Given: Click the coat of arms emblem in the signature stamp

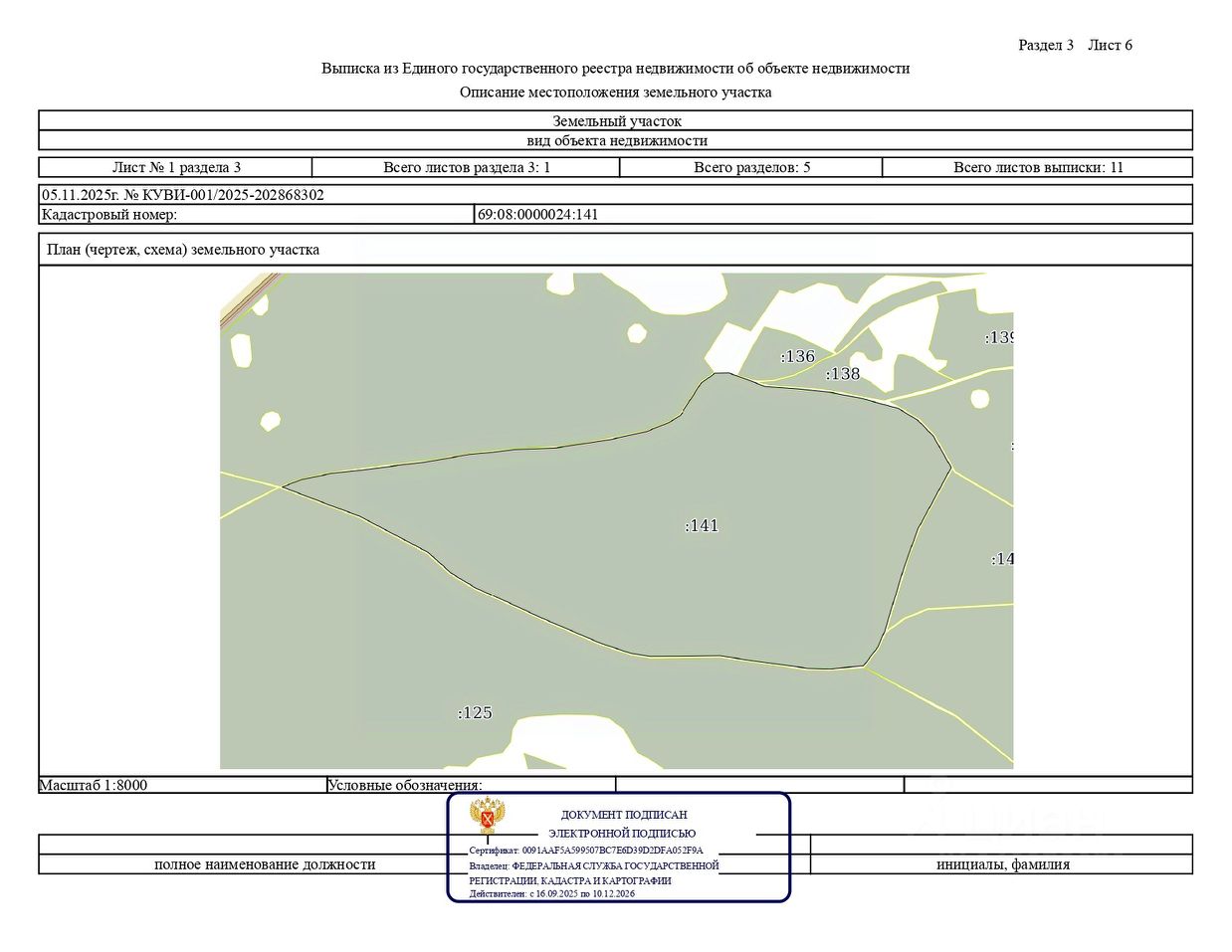Looking at the screenshot, I should pos(488,816).
